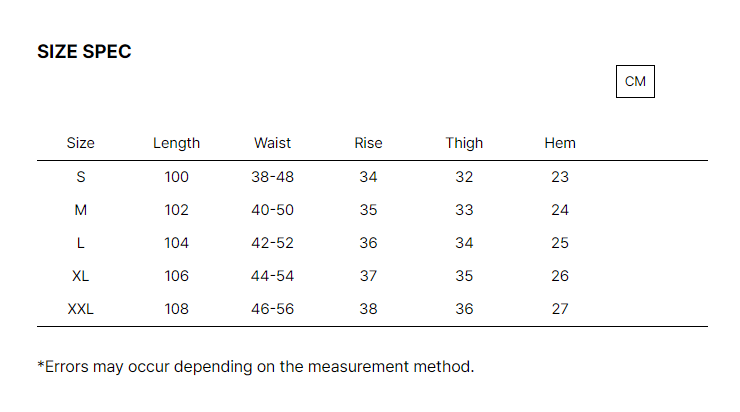
Task: Click the M thigh value 33
Action: point(464,210)
